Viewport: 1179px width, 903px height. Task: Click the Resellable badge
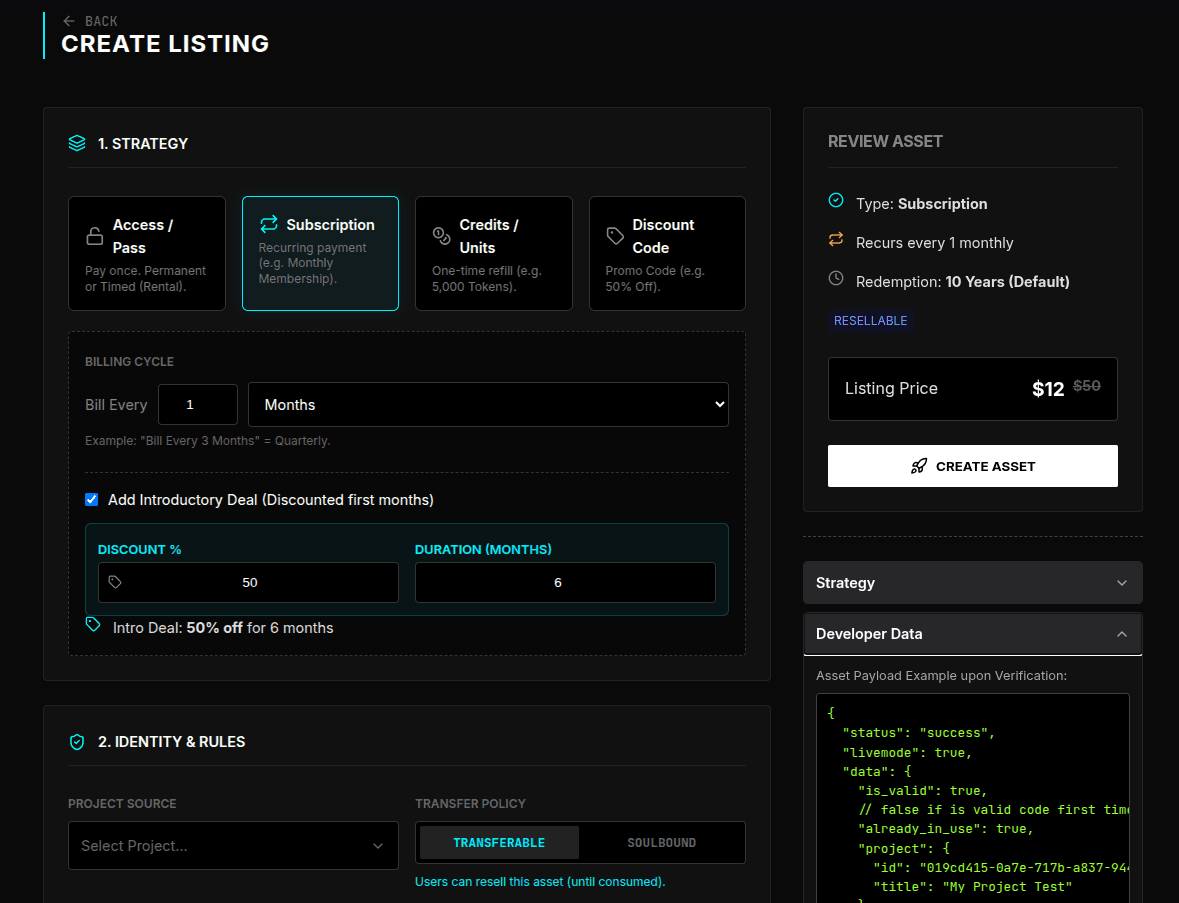click(870, 321)
